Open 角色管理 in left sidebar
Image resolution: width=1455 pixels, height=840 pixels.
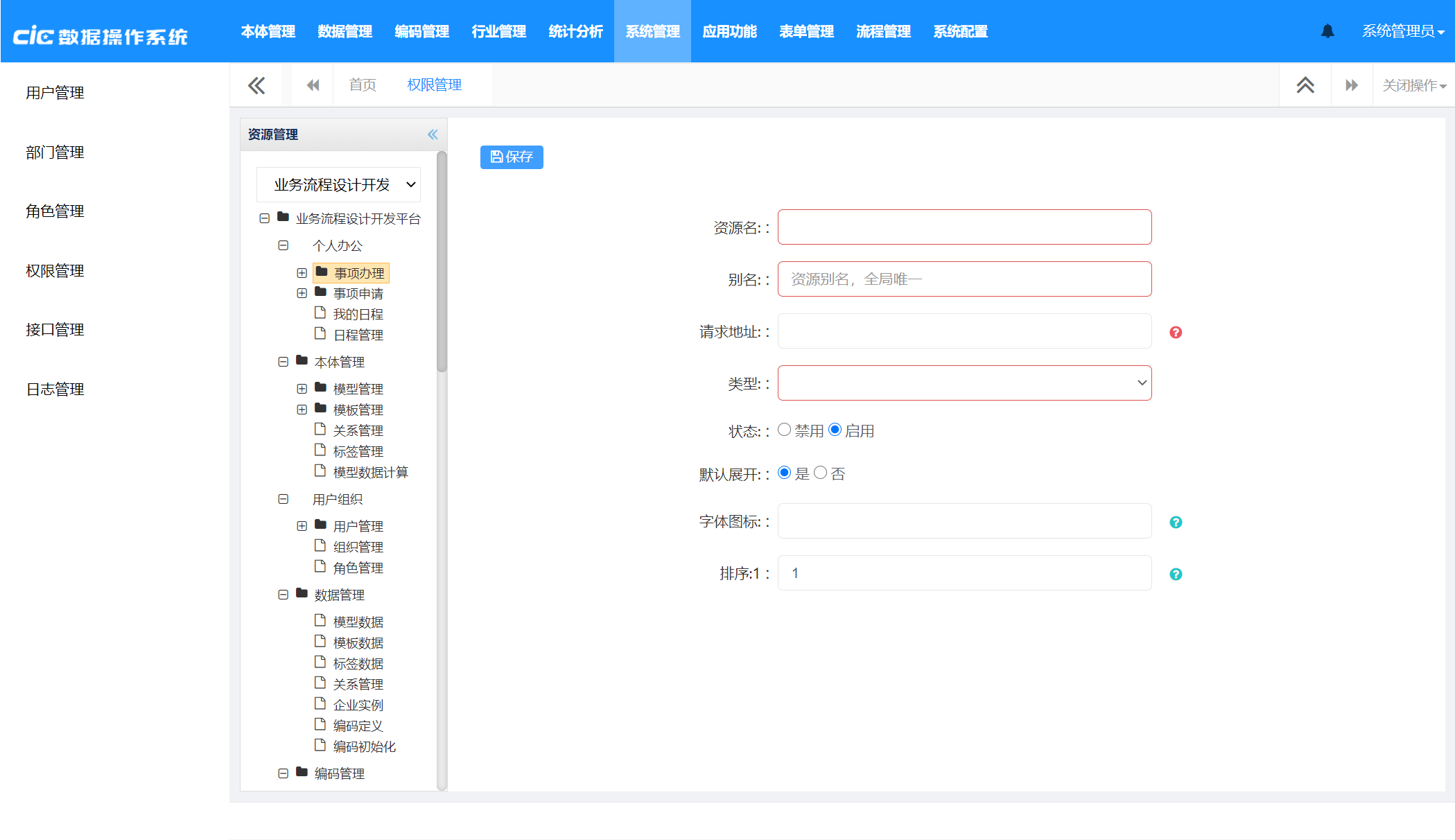tap(55, 211)
